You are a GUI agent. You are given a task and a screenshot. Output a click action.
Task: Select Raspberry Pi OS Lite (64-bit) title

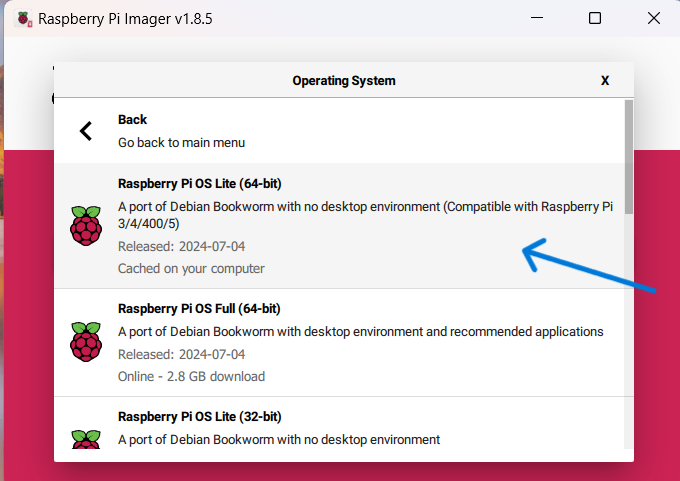coord(199,183)
